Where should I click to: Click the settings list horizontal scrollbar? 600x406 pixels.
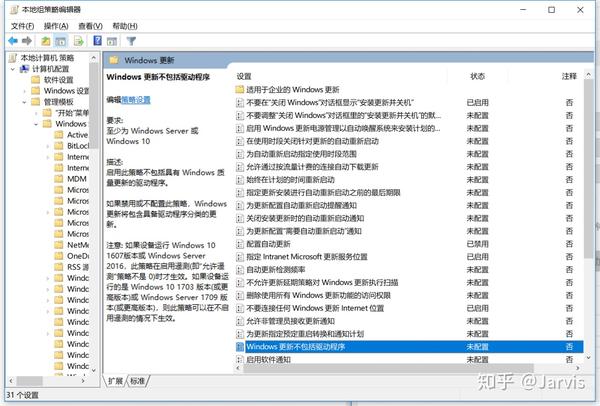coord(388,368)
